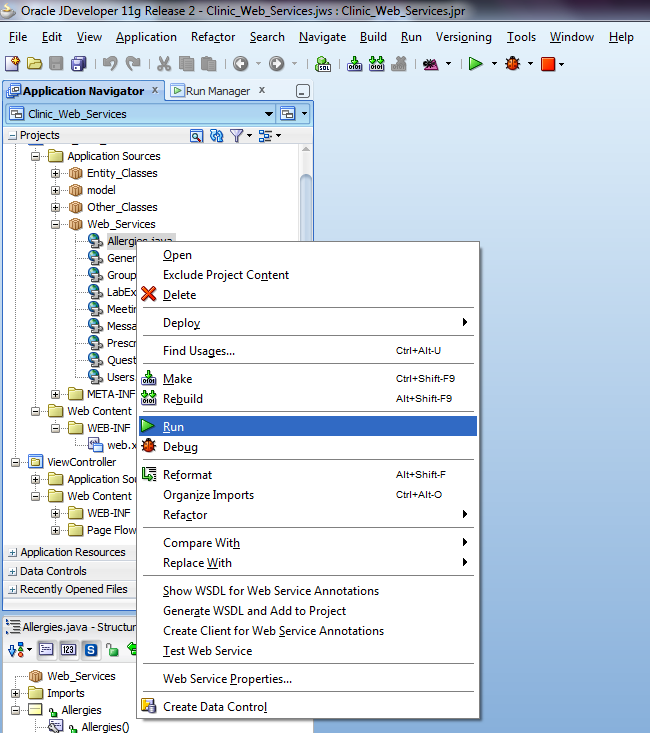Viewport: 650px width, 733px height.
Task: Select the web.xml file node
Action: [122, 445]
